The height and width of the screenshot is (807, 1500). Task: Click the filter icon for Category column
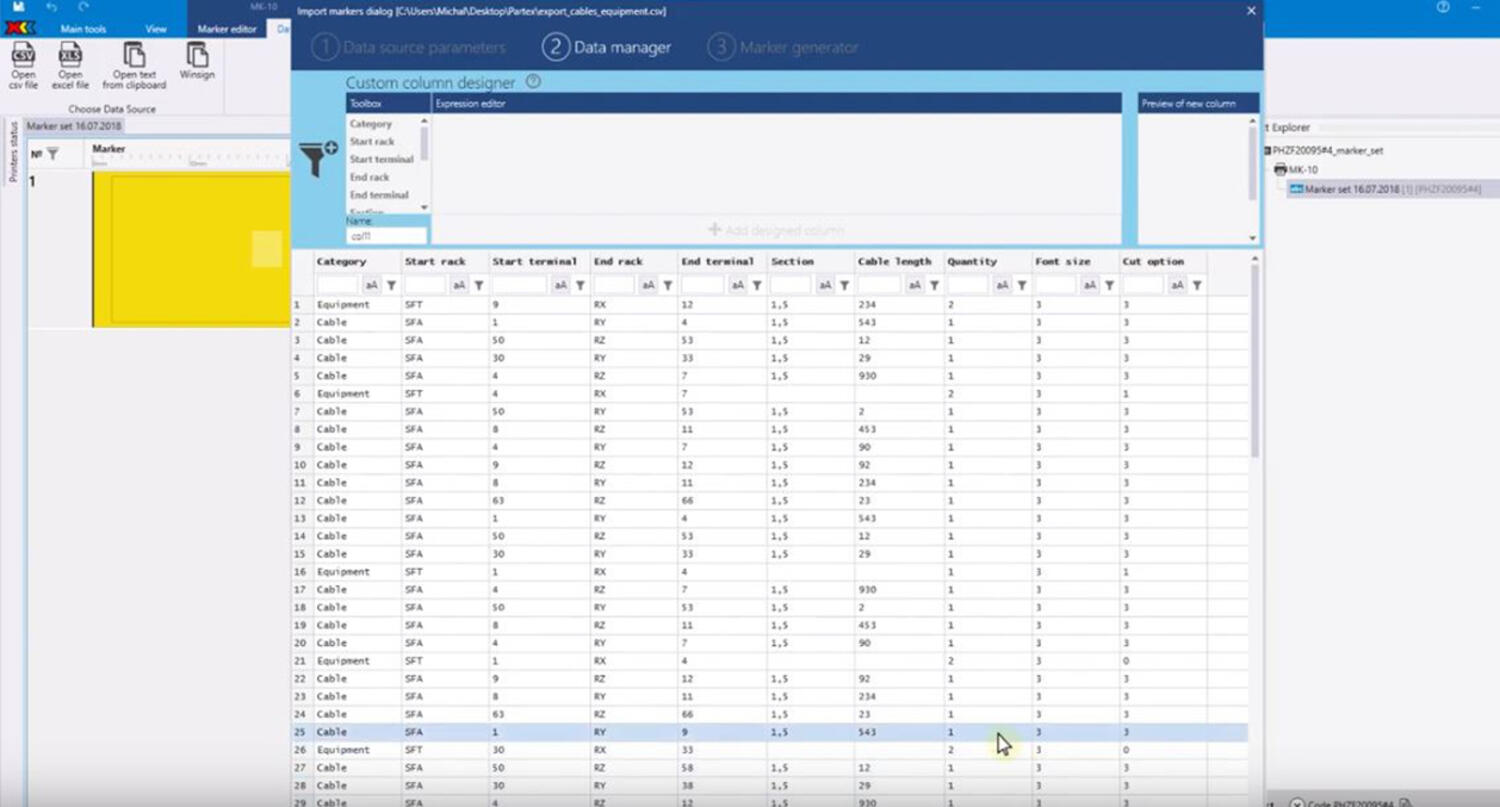click(391, 286)
